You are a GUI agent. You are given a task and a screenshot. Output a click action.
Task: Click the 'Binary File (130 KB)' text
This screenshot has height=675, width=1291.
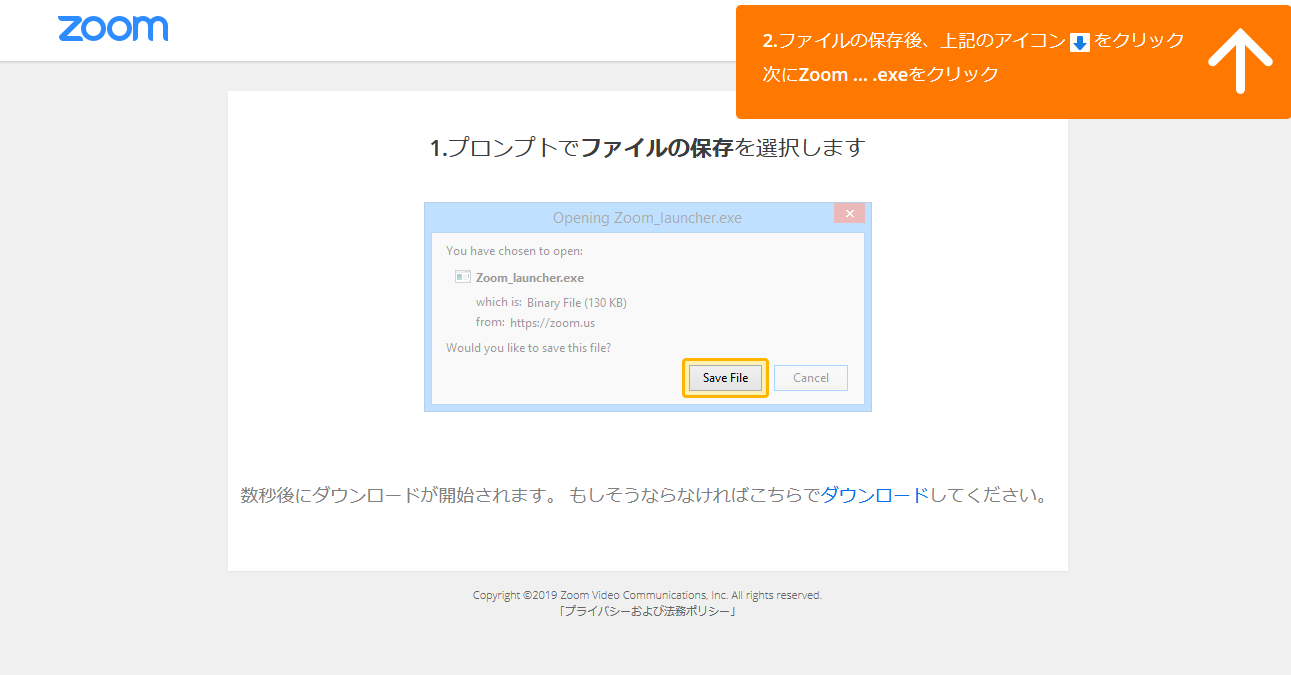576,302
